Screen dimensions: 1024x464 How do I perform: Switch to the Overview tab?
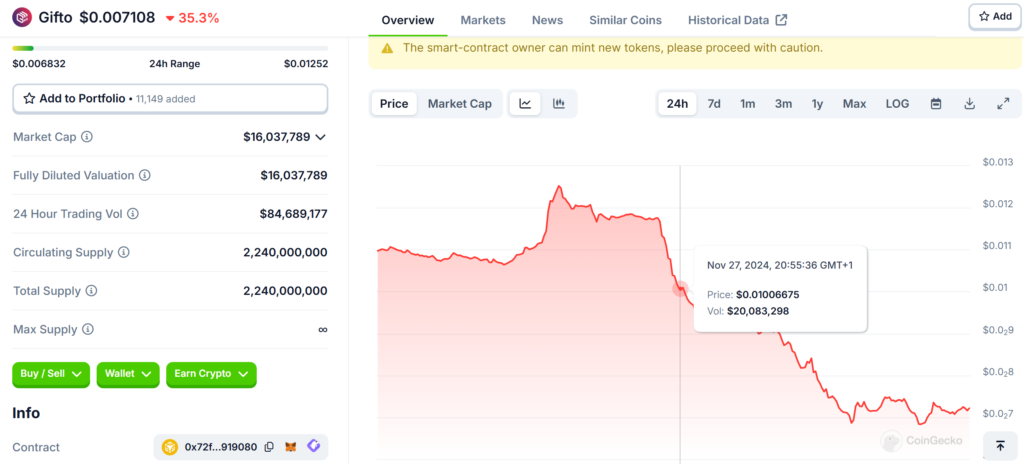click(x=408, y=20)
